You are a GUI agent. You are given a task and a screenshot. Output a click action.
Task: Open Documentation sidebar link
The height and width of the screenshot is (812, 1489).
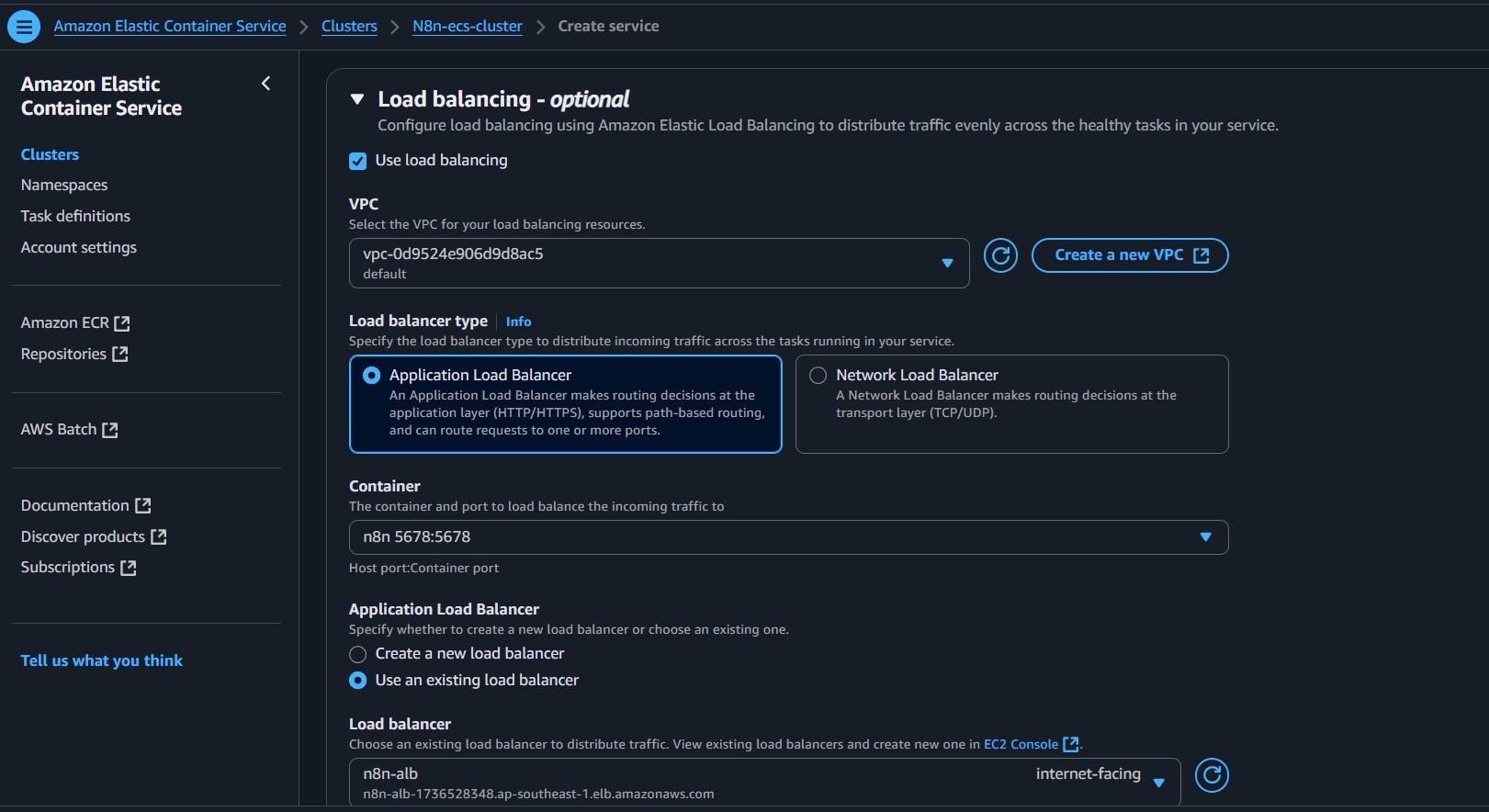[75, 505]
